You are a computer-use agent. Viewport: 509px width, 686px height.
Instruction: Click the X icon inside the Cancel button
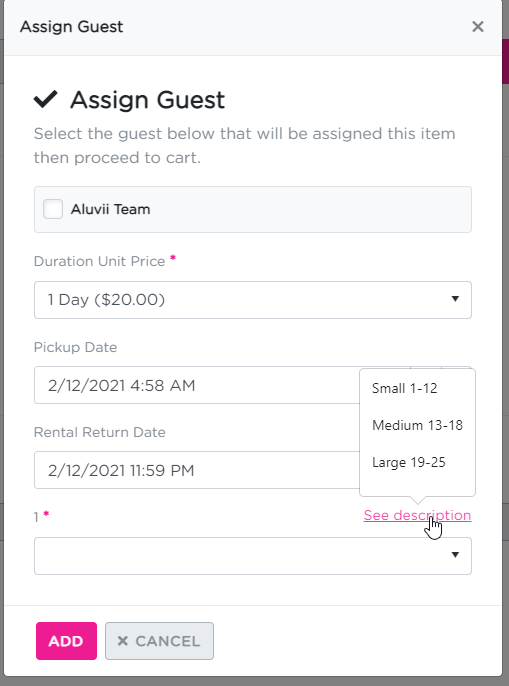click(x=123, y=641)
